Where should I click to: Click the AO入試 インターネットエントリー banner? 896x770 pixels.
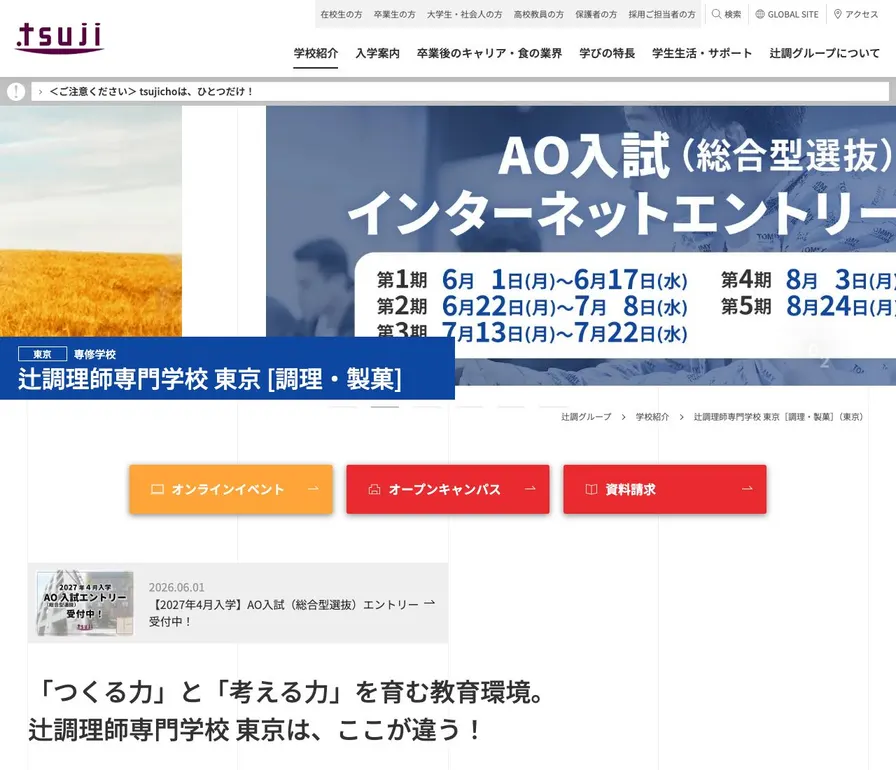point(581,246)
